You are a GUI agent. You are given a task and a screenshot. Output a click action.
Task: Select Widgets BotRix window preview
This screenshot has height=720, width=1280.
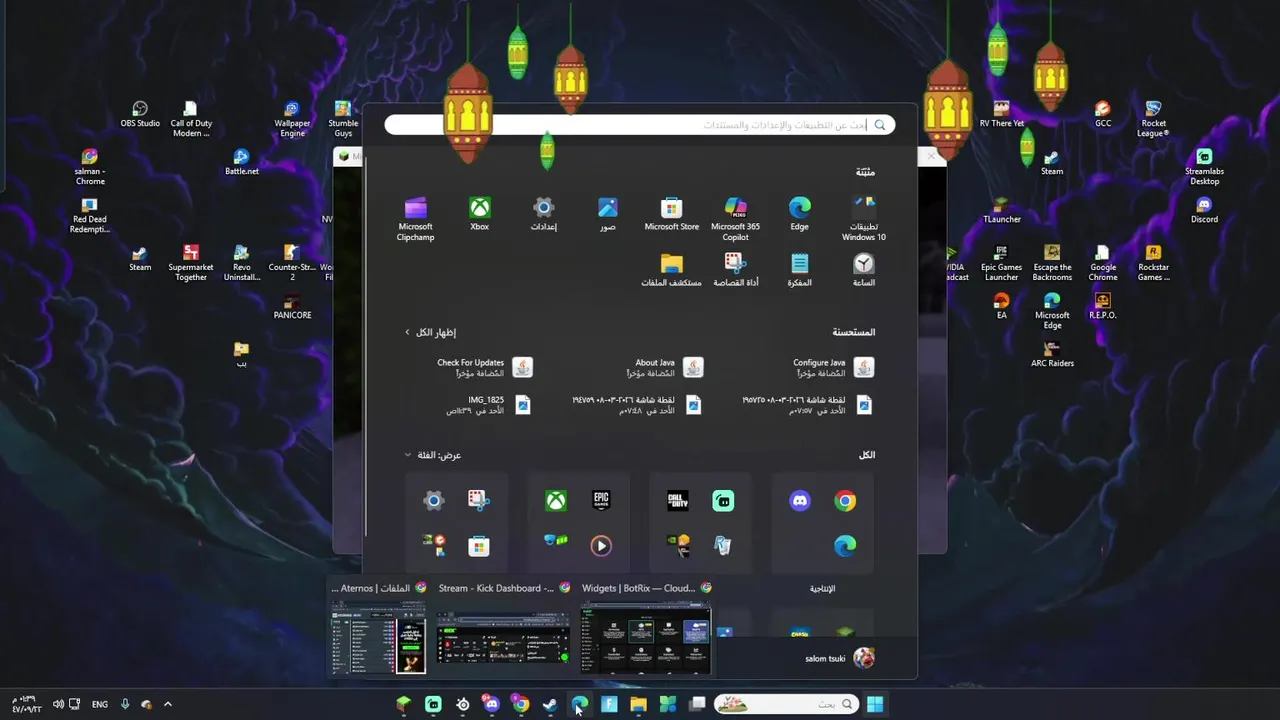pyautogui.click(x=646, y=628)
